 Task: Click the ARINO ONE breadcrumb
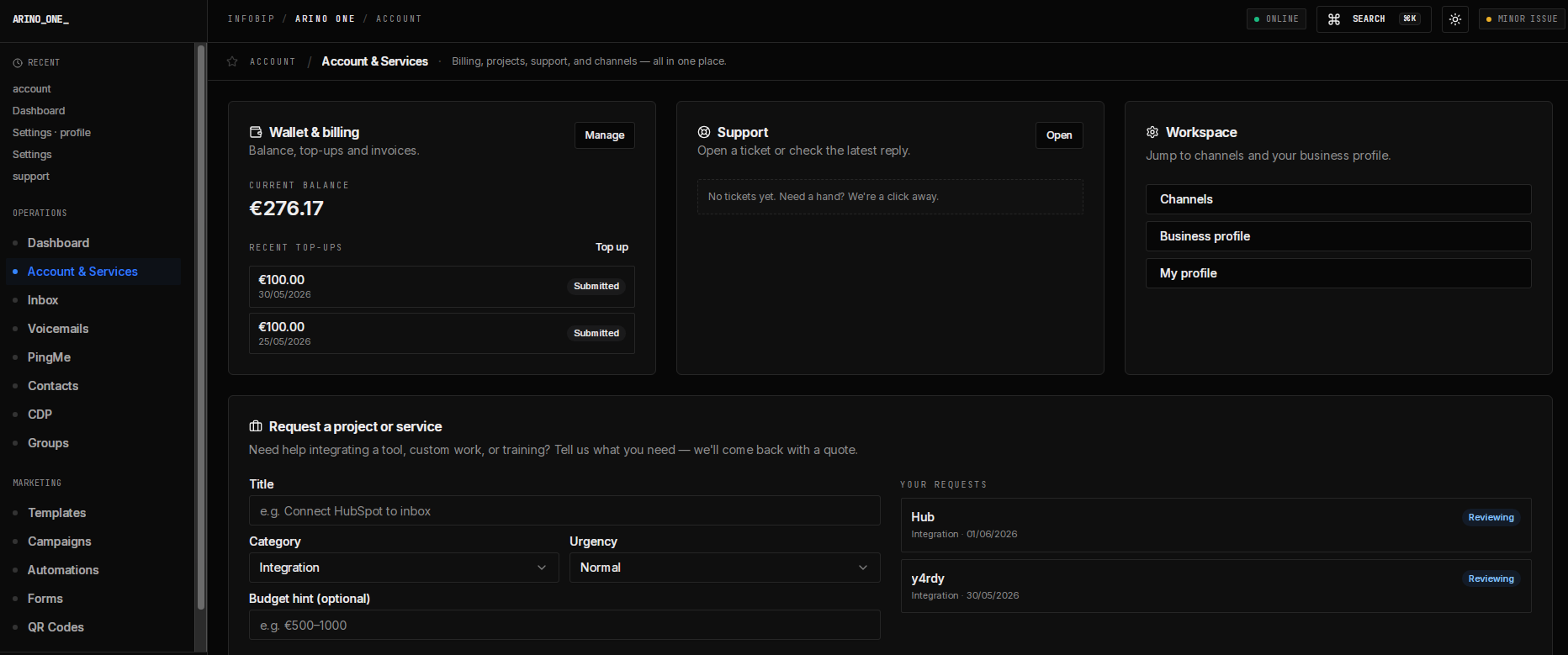point(325,18)
